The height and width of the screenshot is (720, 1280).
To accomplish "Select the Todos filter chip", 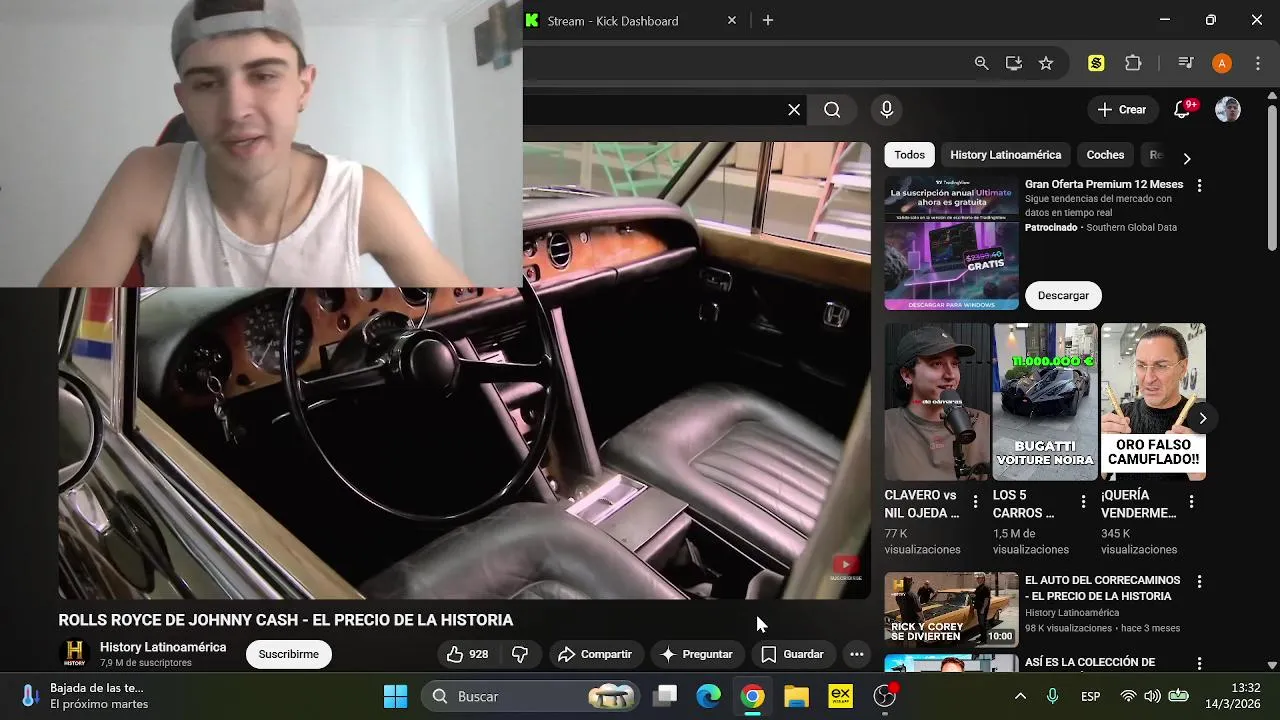I will coord(909,155).
